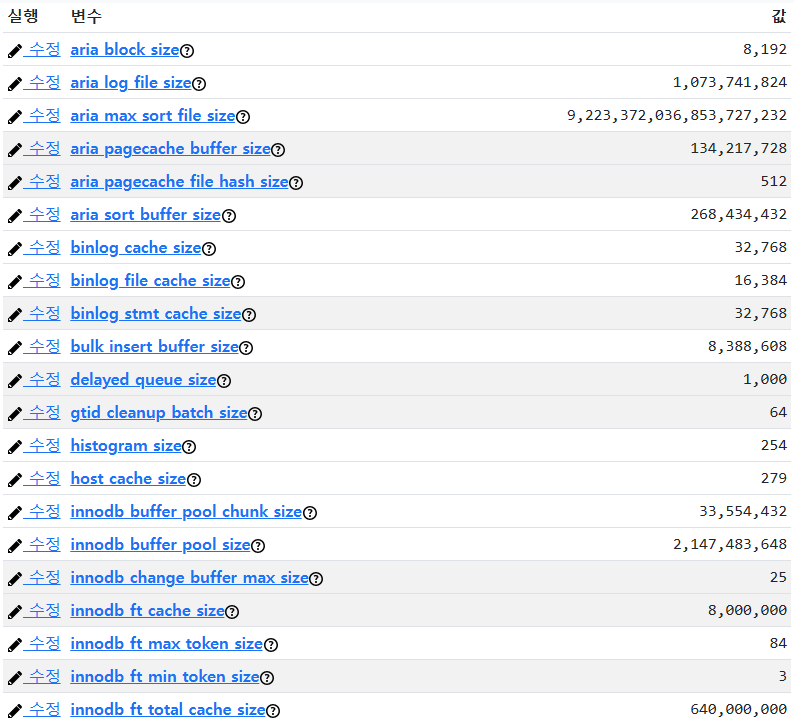Click 수정 for gtid cleanup batch size
The image size is (794, 721).
[34, 413]
